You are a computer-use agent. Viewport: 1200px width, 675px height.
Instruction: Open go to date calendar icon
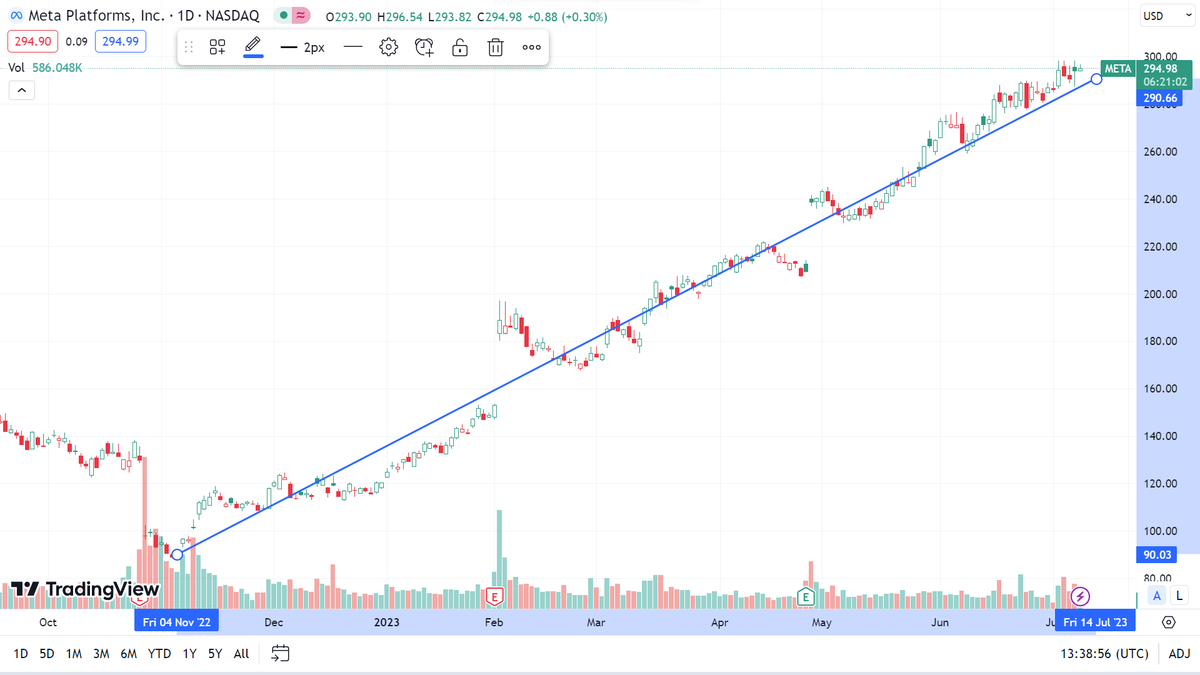[280, 653]
